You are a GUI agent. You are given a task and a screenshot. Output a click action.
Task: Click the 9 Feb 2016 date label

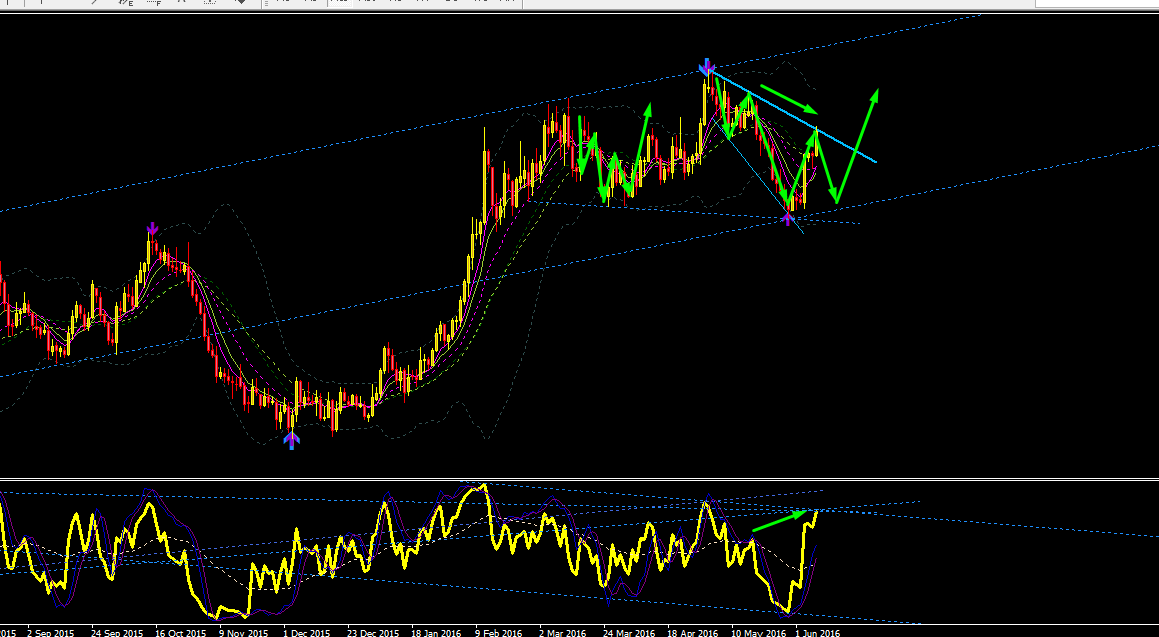(498, 633)
